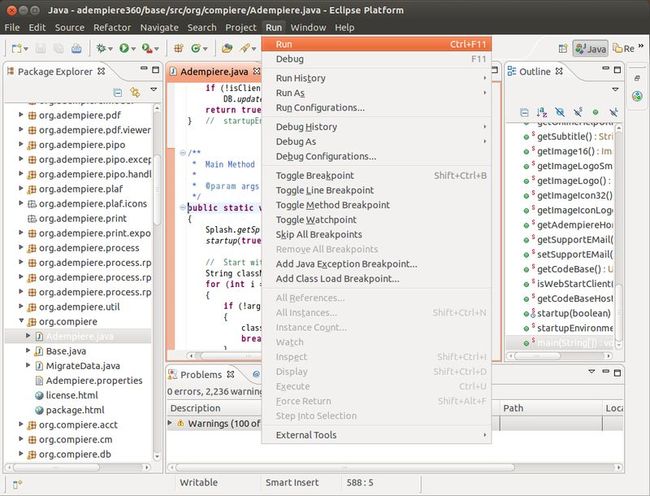This screenshot has height=496, width=650.
Task: Click the restore icon above the globe
Action: point(637,77)
